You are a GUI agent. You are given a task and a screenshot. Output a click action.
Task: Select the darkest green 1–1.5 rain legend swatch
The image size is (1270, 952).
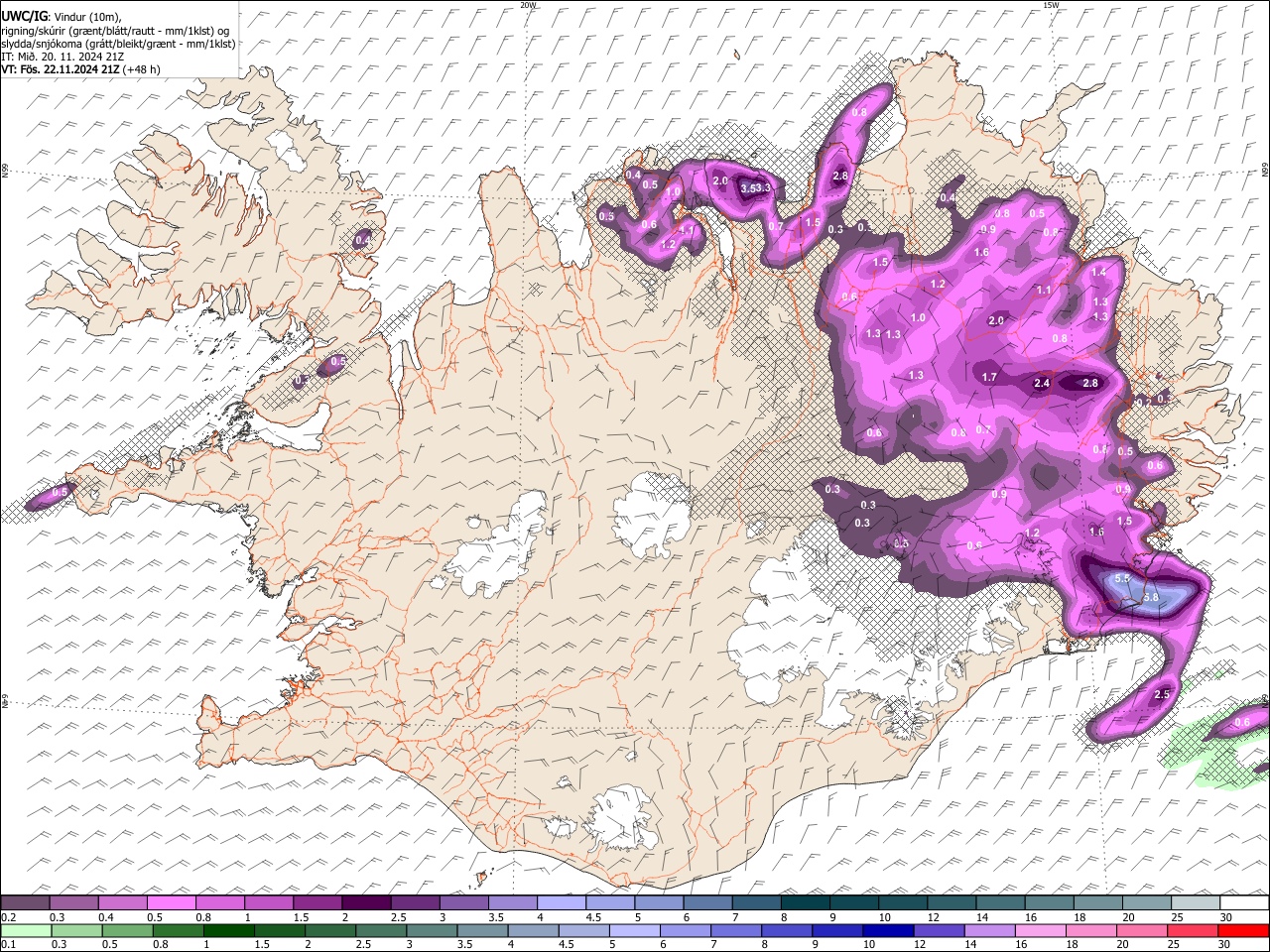(x=229, y=930)
